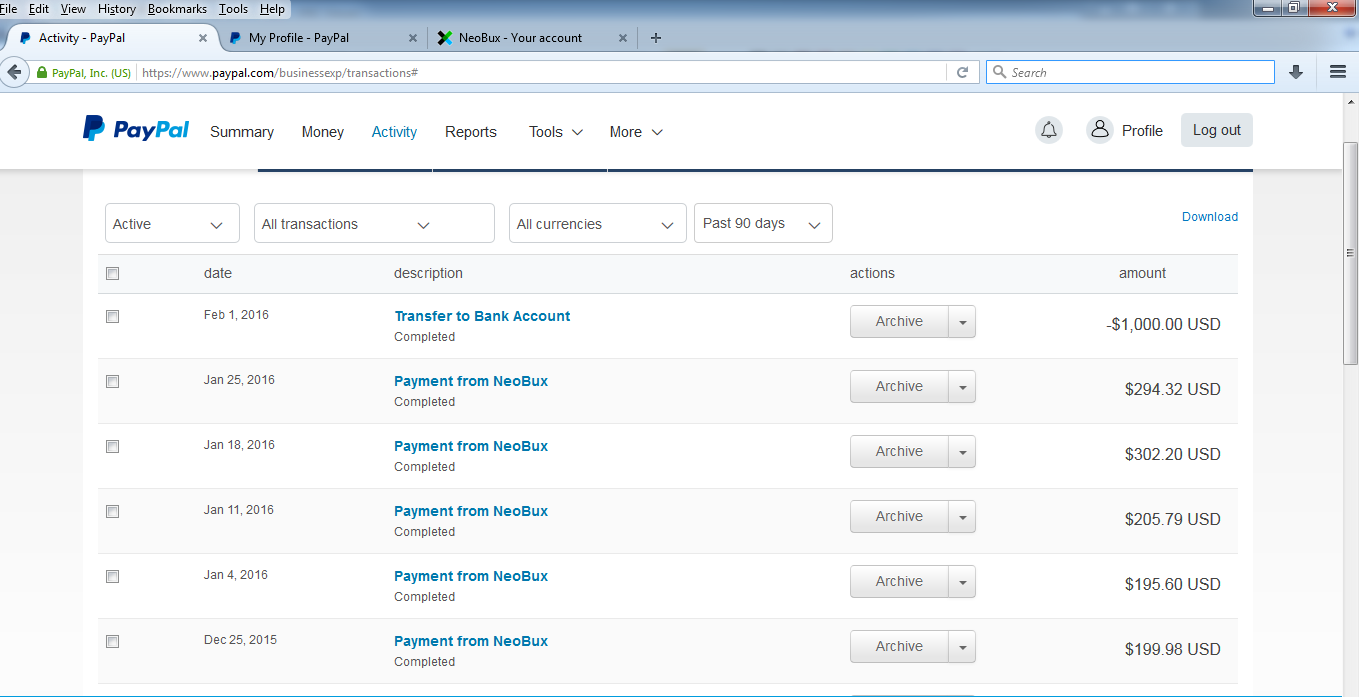Screen dimensions: 1359x697
Task: Tick the select-all checkbox in table header
Action: tap(112, 274)
